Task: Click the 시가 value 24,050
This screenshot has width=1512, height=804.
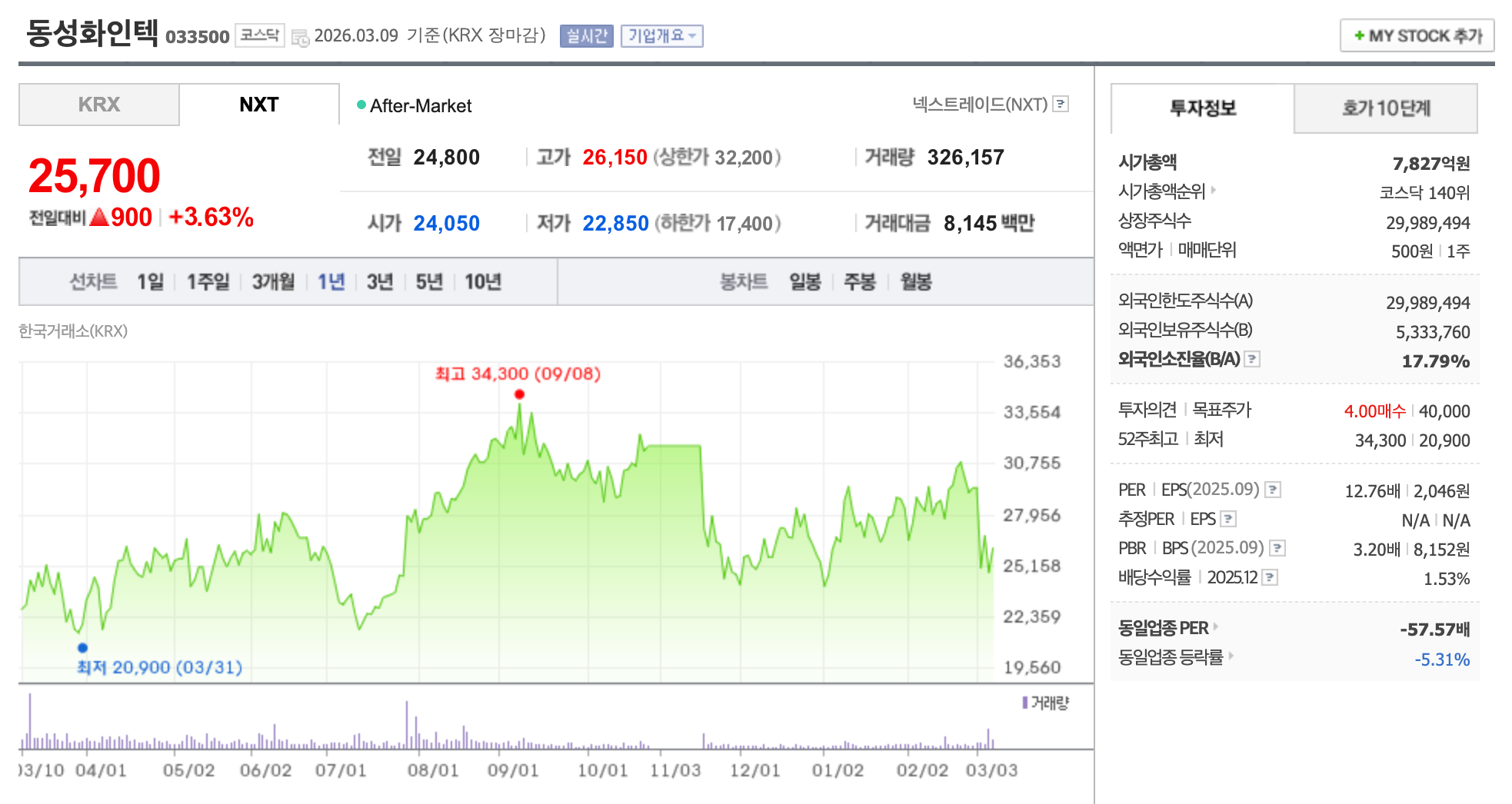Action: pos(446,224)
